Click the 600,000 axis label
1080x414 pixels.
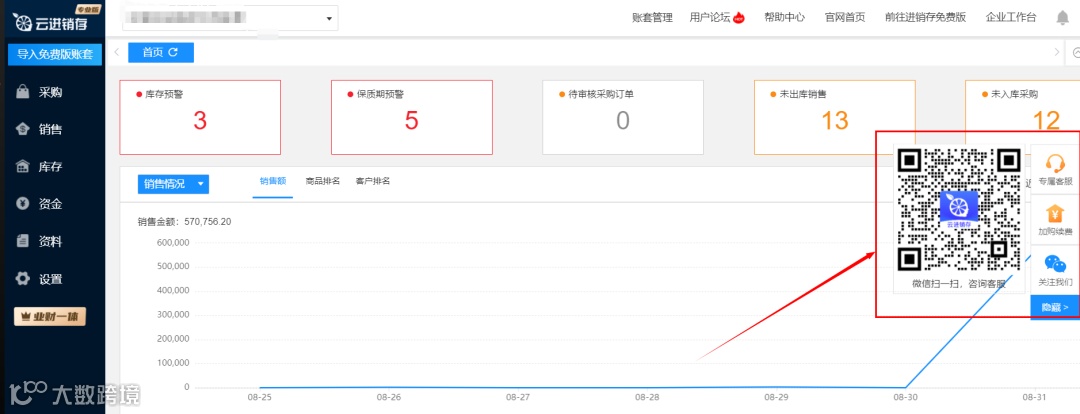(x=174, y=242)
